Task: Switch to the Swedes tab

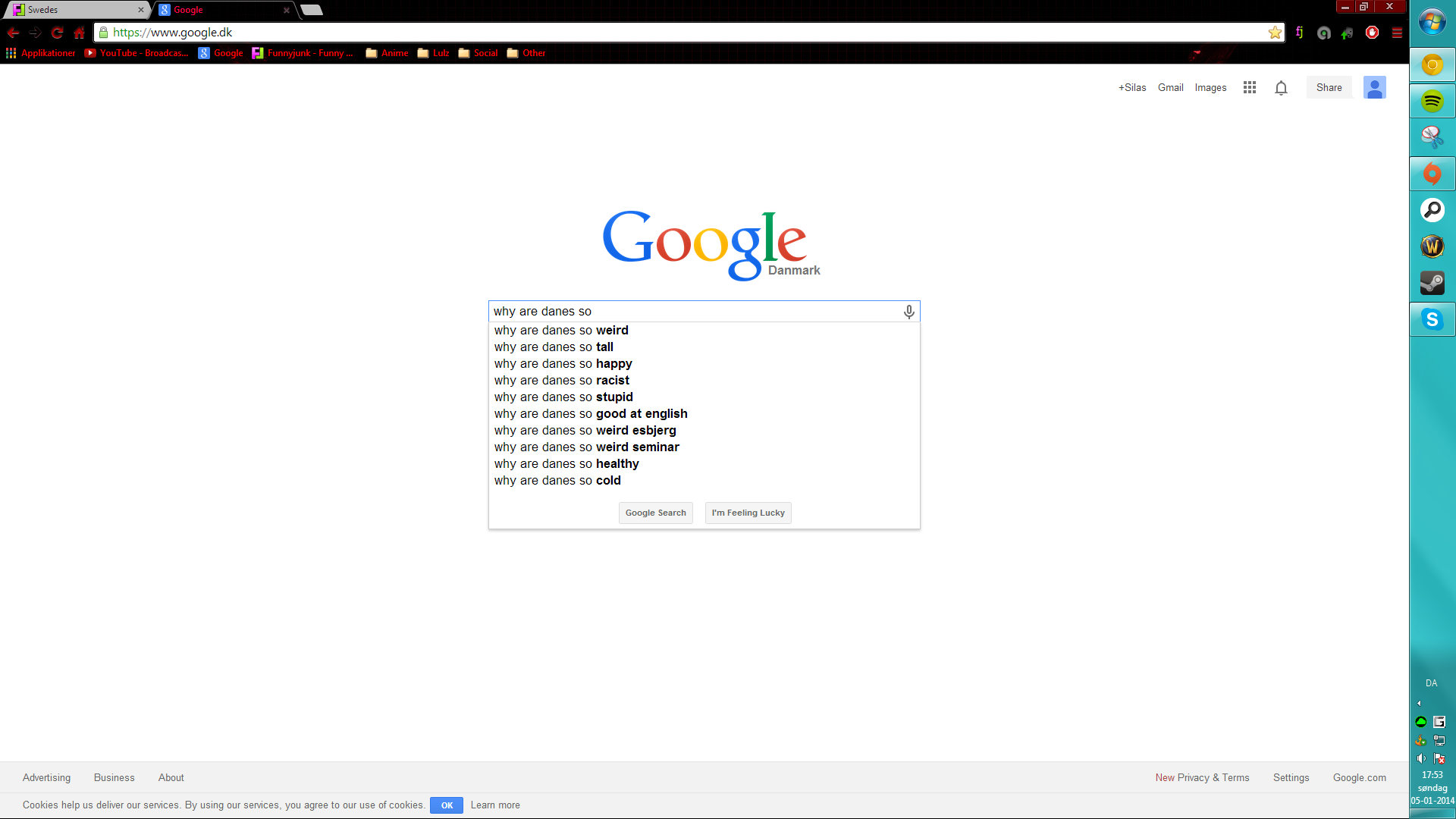Action: (76, 10)
